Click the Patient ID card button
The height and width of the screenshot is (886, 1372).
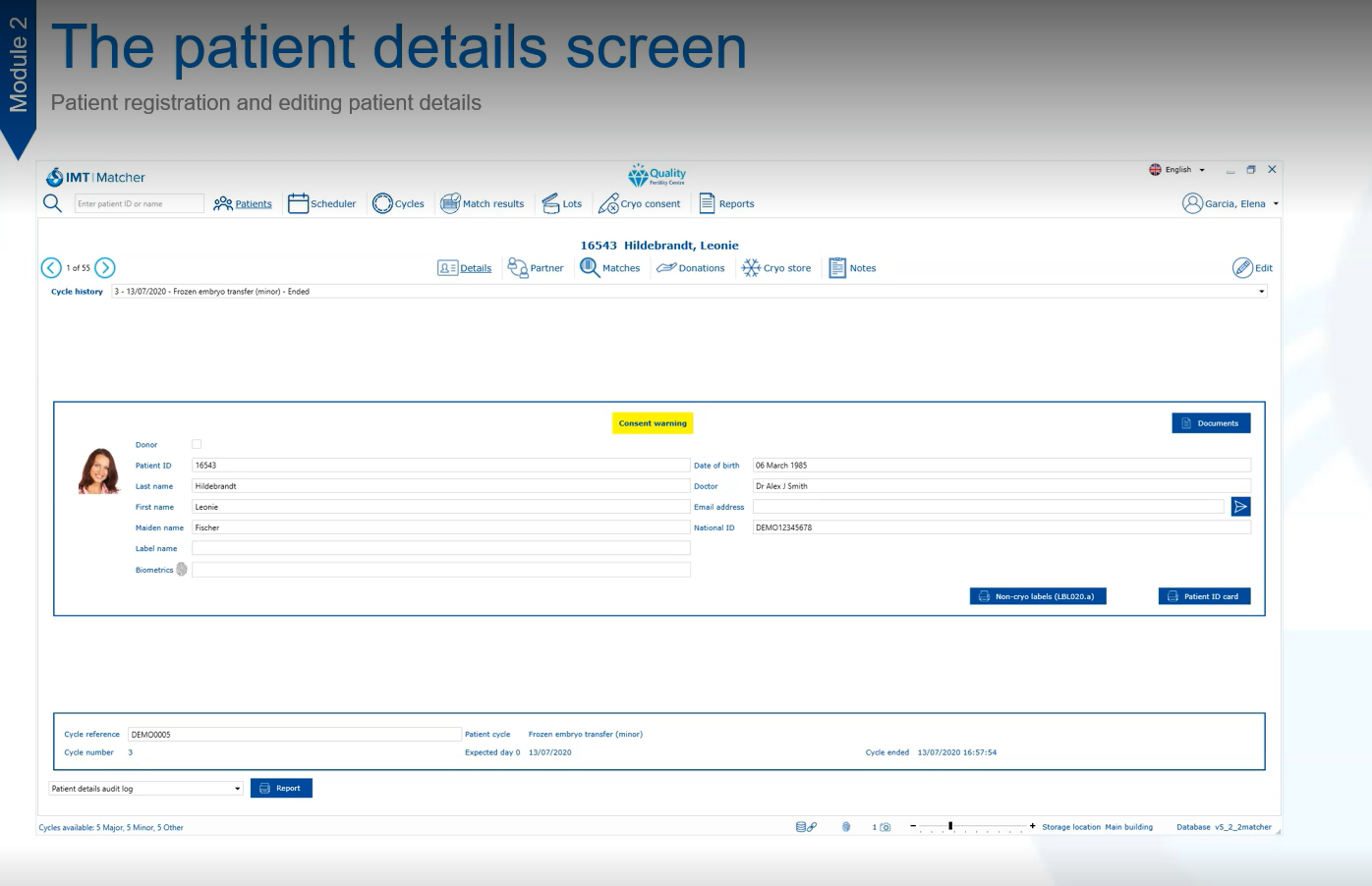1204,596
